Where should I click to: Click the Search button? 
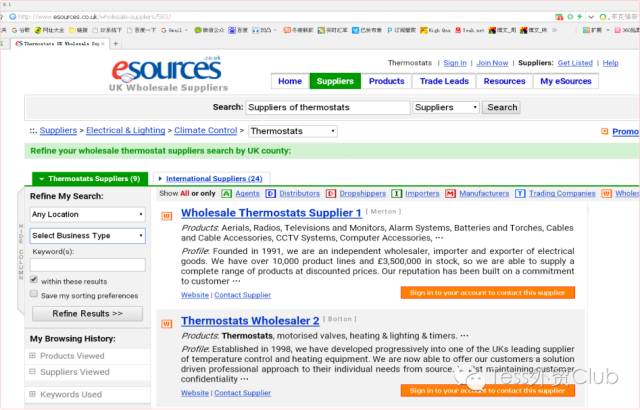(x=502, y=107)
